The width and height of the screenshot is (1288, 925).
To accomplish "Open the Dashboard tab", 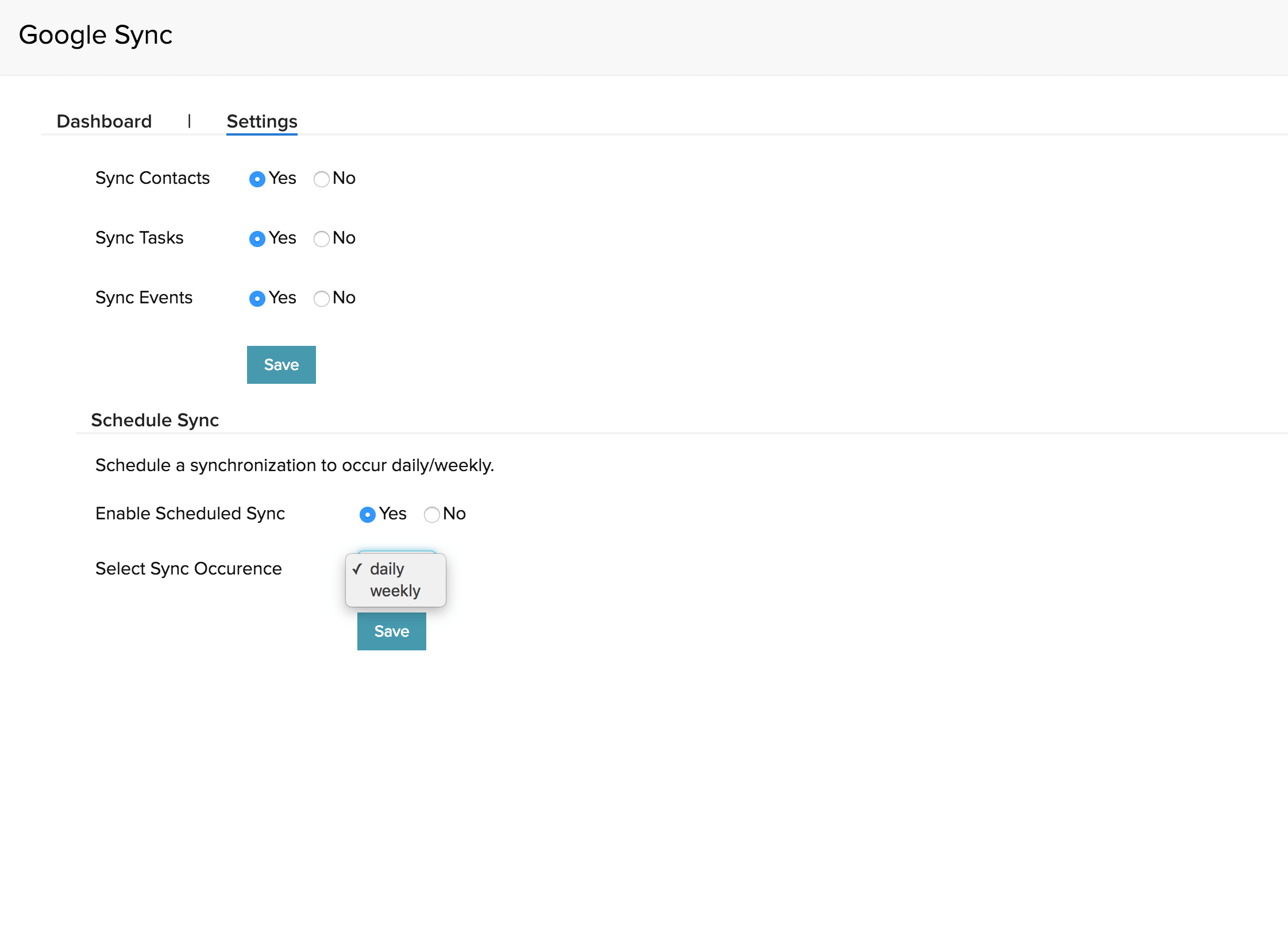I will tap(104, 121).
